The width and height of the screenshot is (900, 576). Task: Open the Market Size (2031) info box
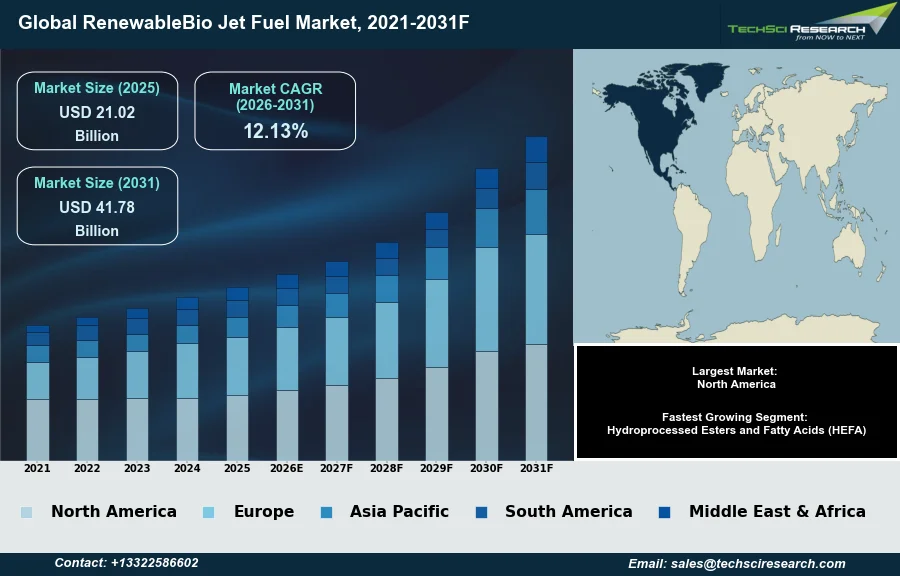click(x=97, y=206)
